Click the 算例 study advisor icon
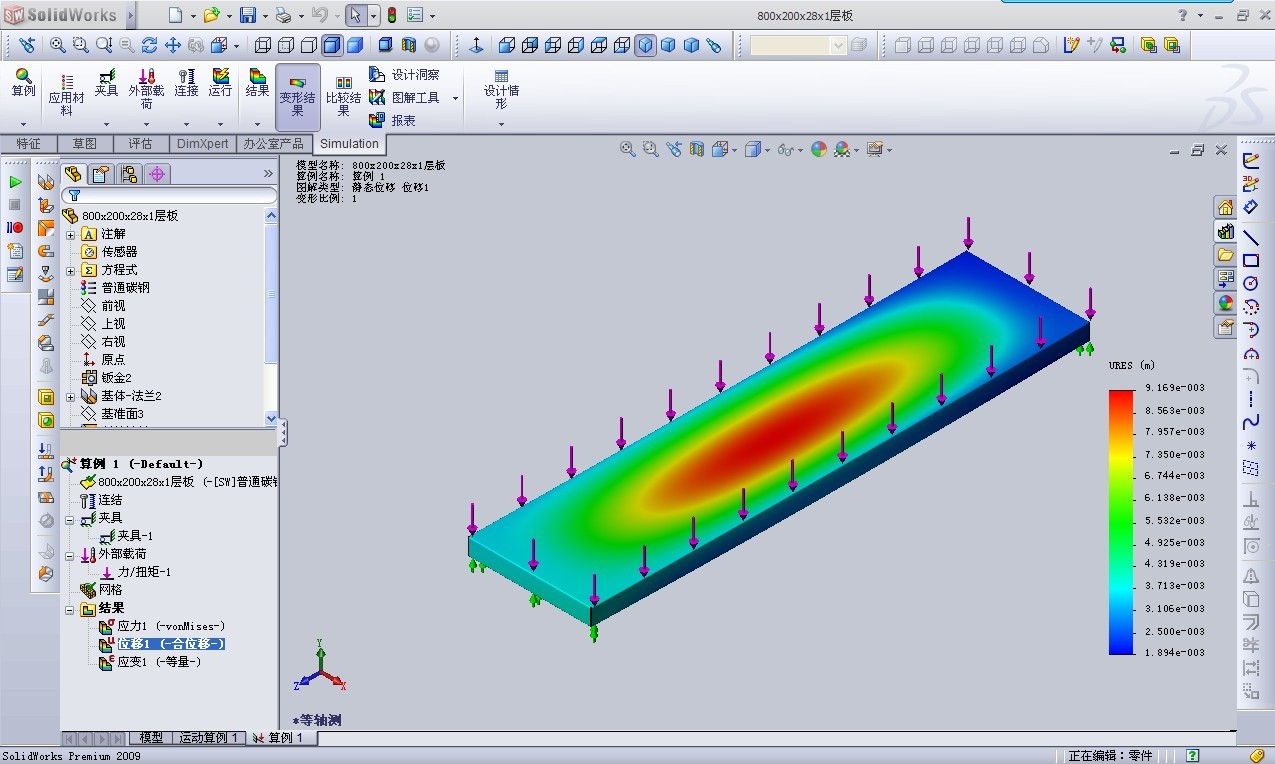 point(23,83)
